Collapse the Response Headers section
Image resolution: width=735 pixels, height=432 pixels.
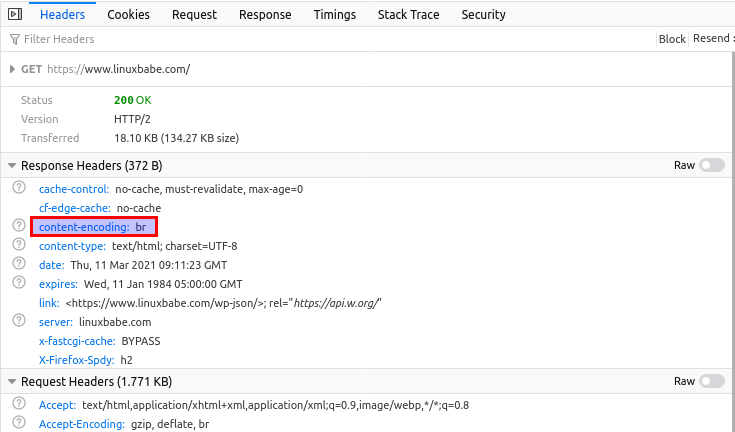12,165
